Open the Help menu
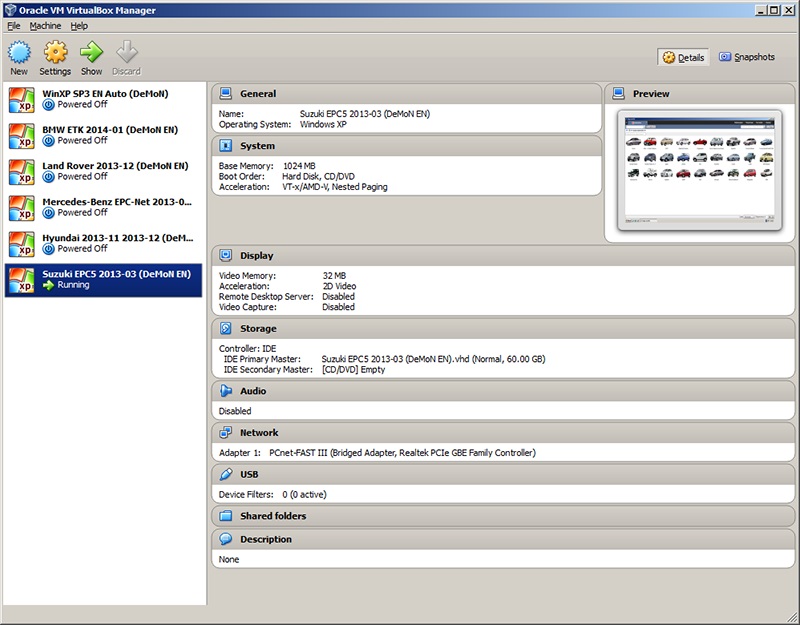Screen dimensions: 800x625 79,26
